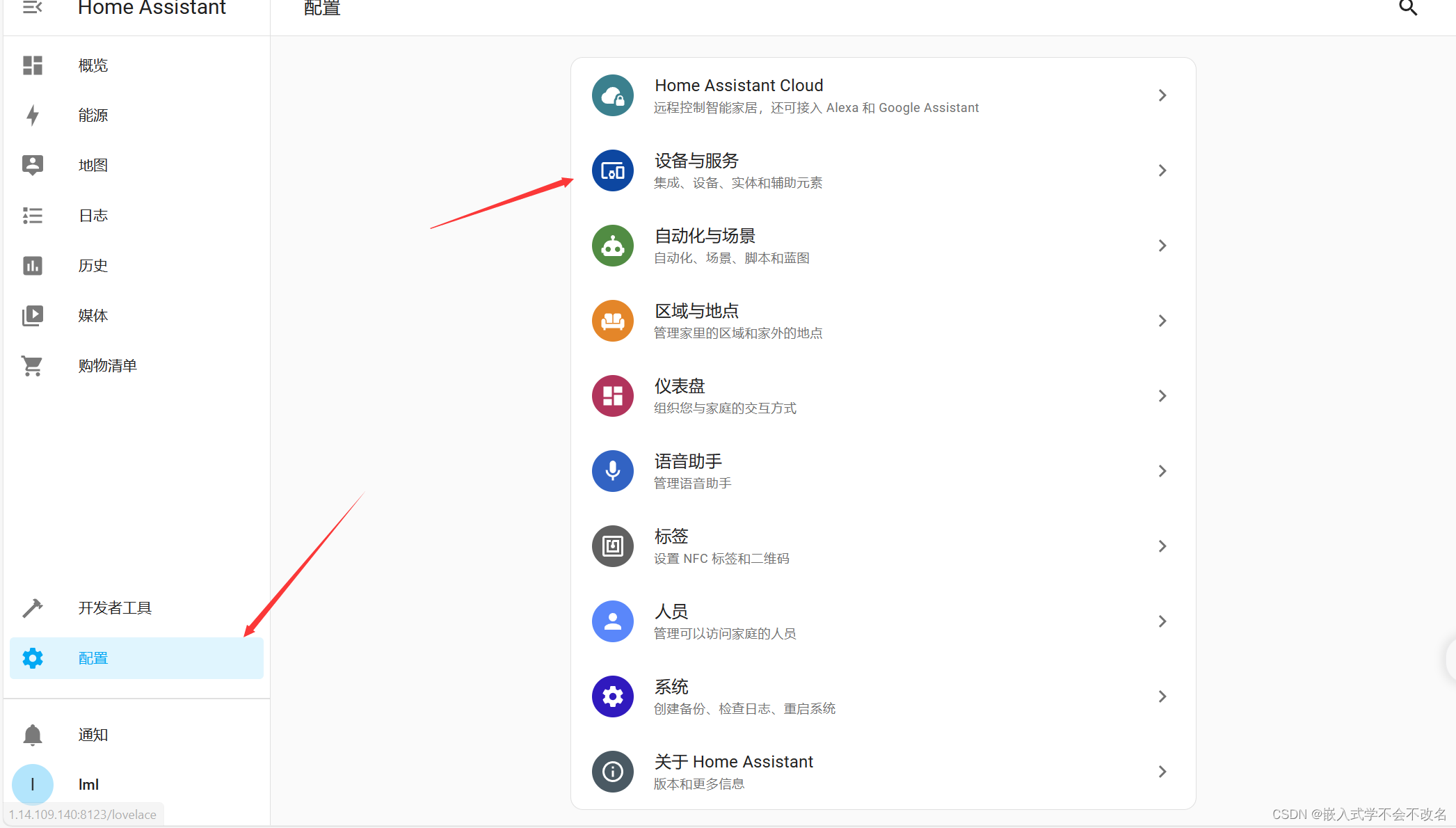1456x828 pixels.
Task: Click the Home Assistant Cloud cloud icon
Action: (x=612, y=95)
